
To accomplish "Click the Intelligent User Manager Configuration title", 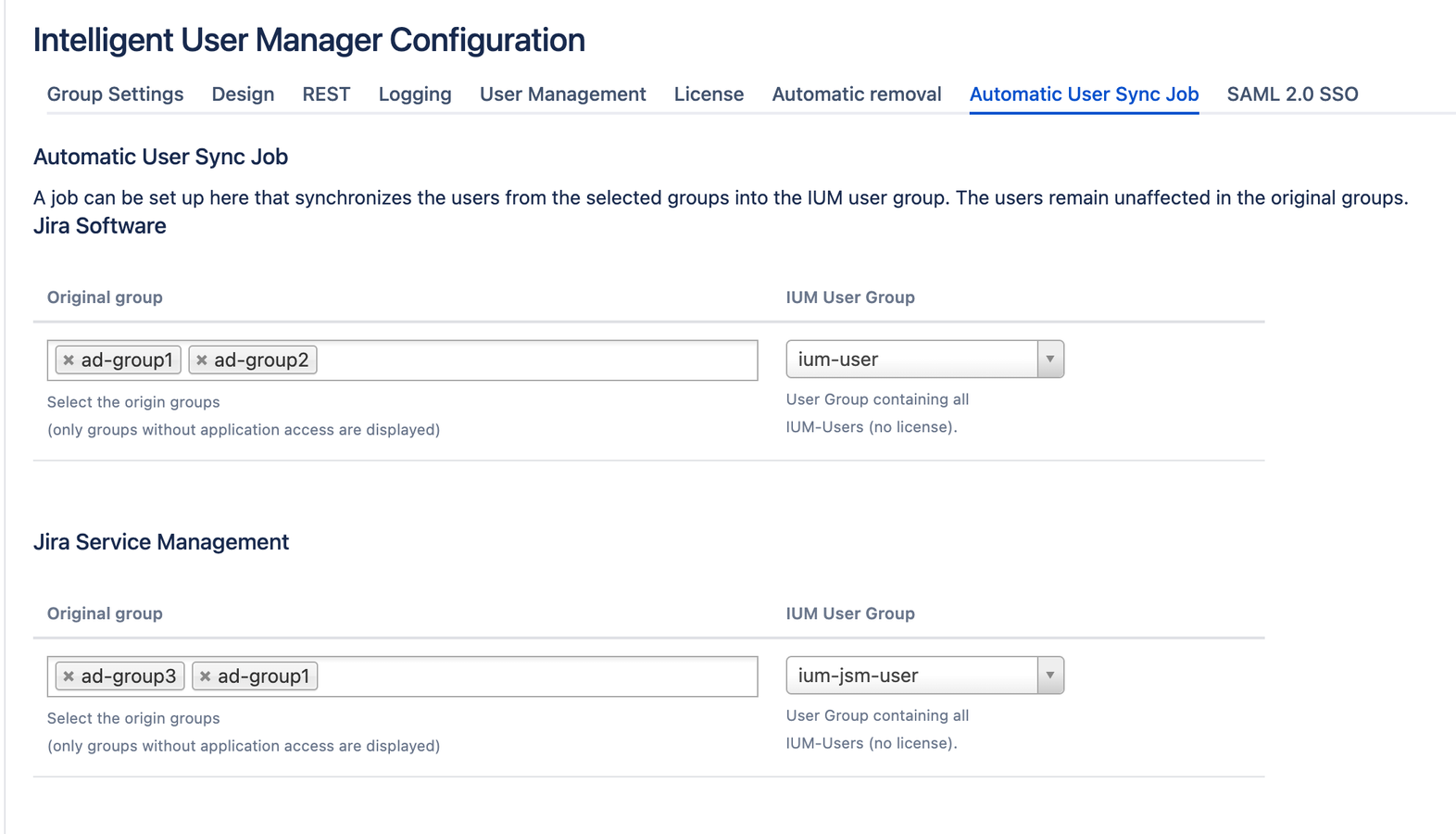I will point(309,40).
